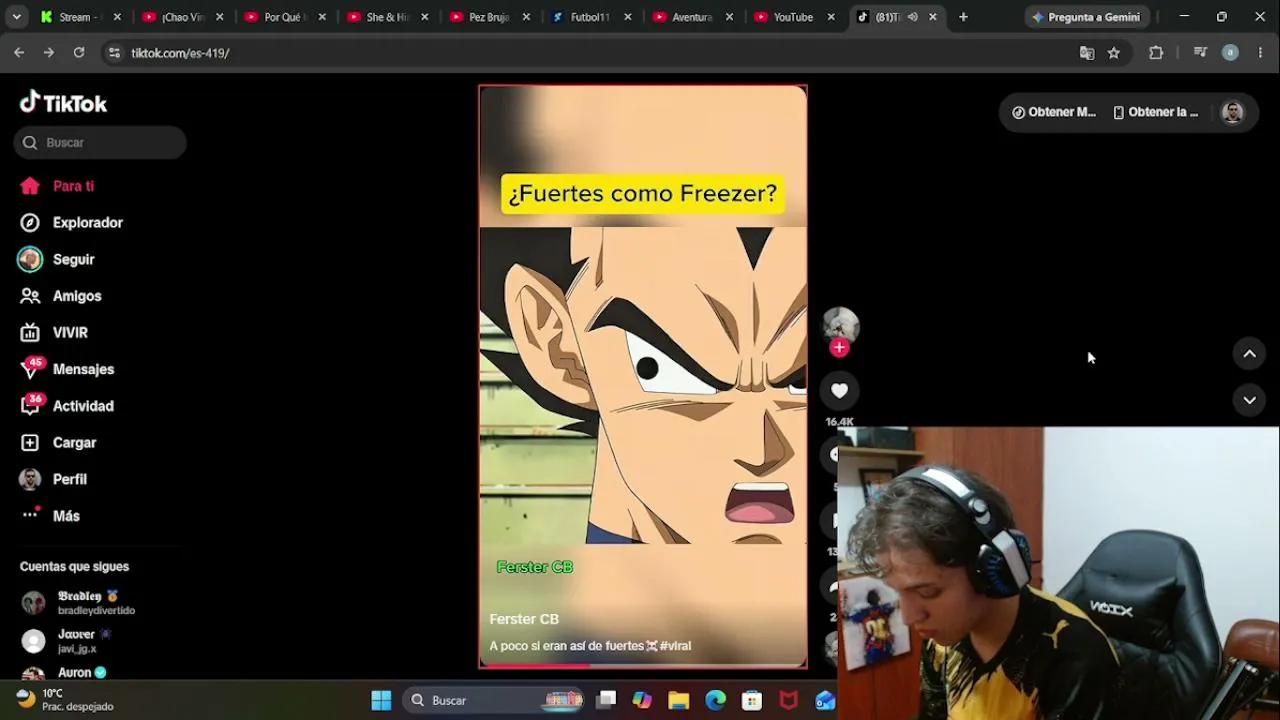
Task: Go to previous video with up chevron
Action: pos(1249,354)
